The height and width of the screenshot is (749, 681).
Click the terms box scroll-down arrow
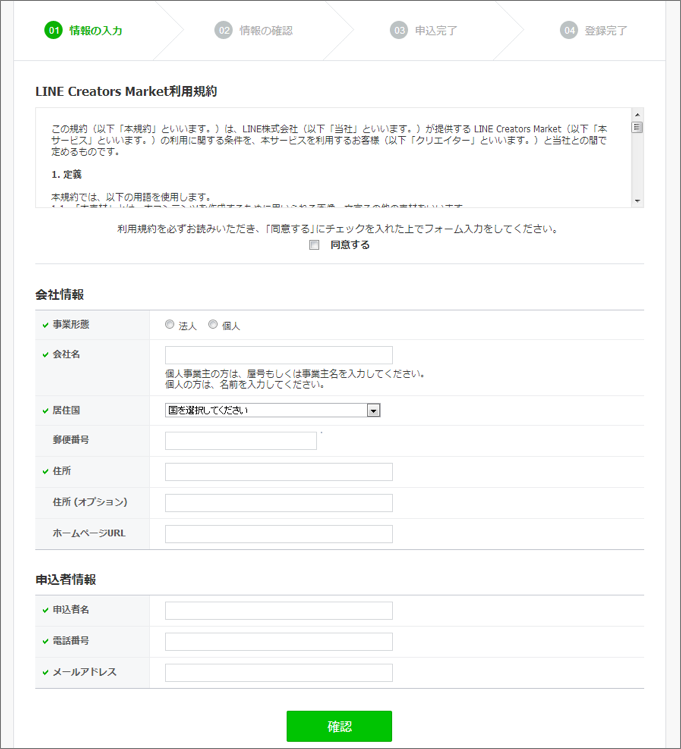[x=637, y=201]
